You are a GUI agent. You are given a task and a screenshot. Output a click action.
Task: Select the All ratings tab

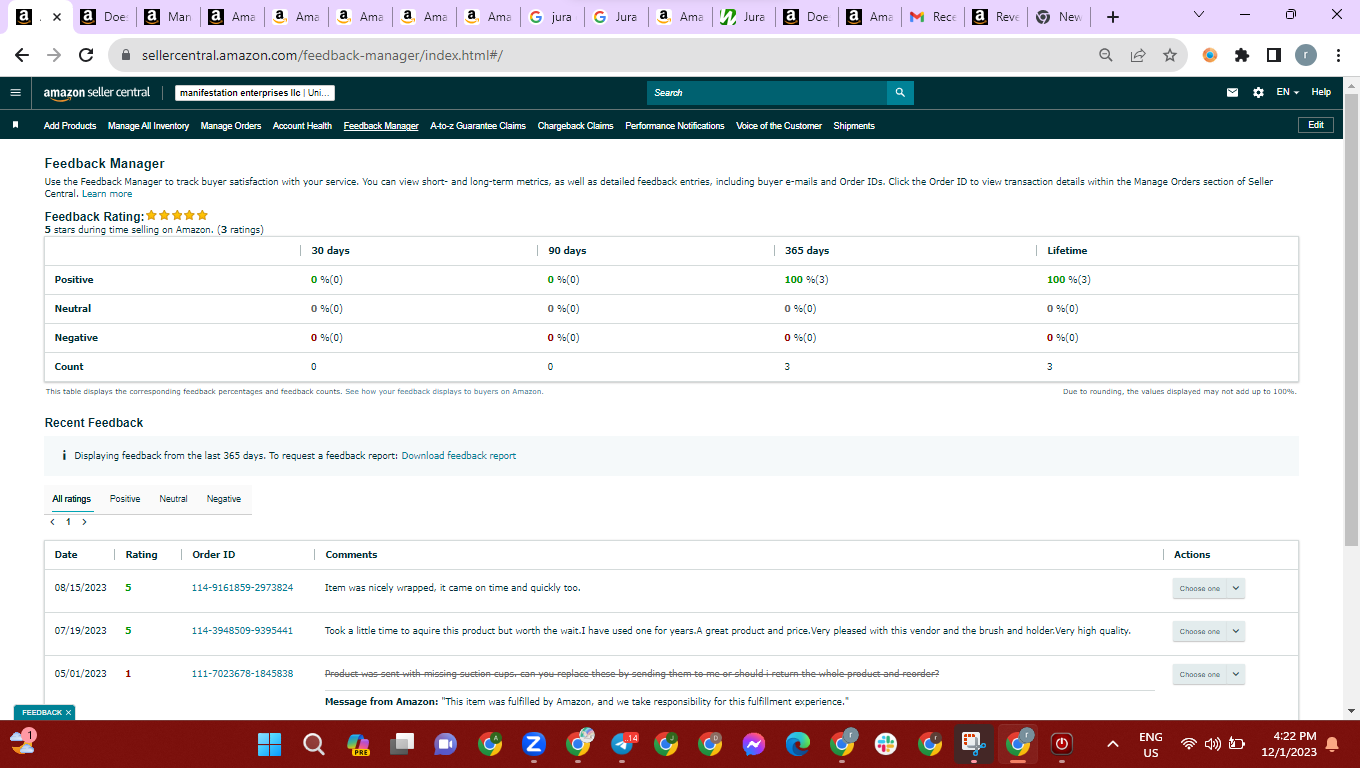[72, 499]
